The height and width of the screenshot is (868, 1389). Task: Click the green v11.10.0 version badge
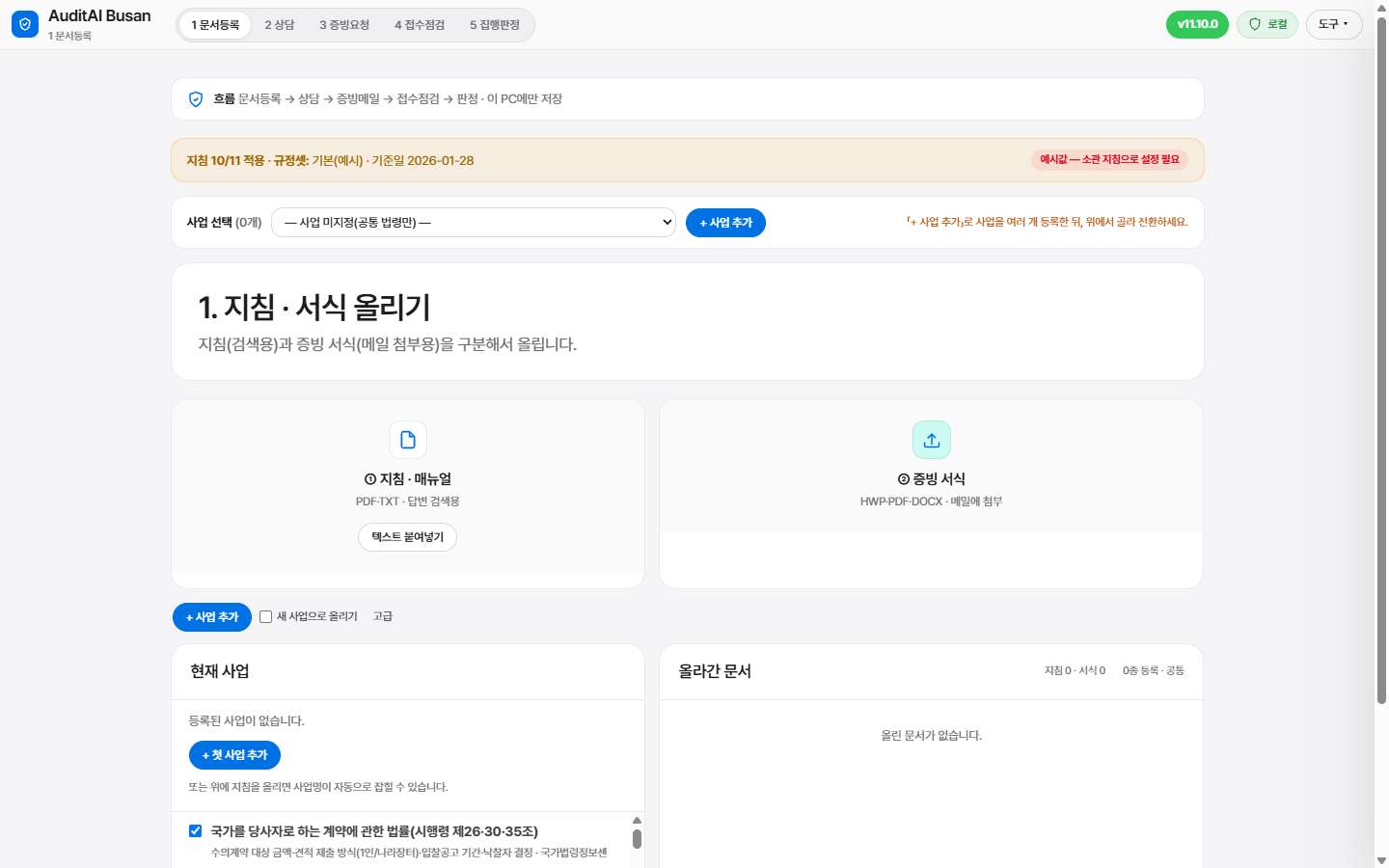pos(1197,24)
